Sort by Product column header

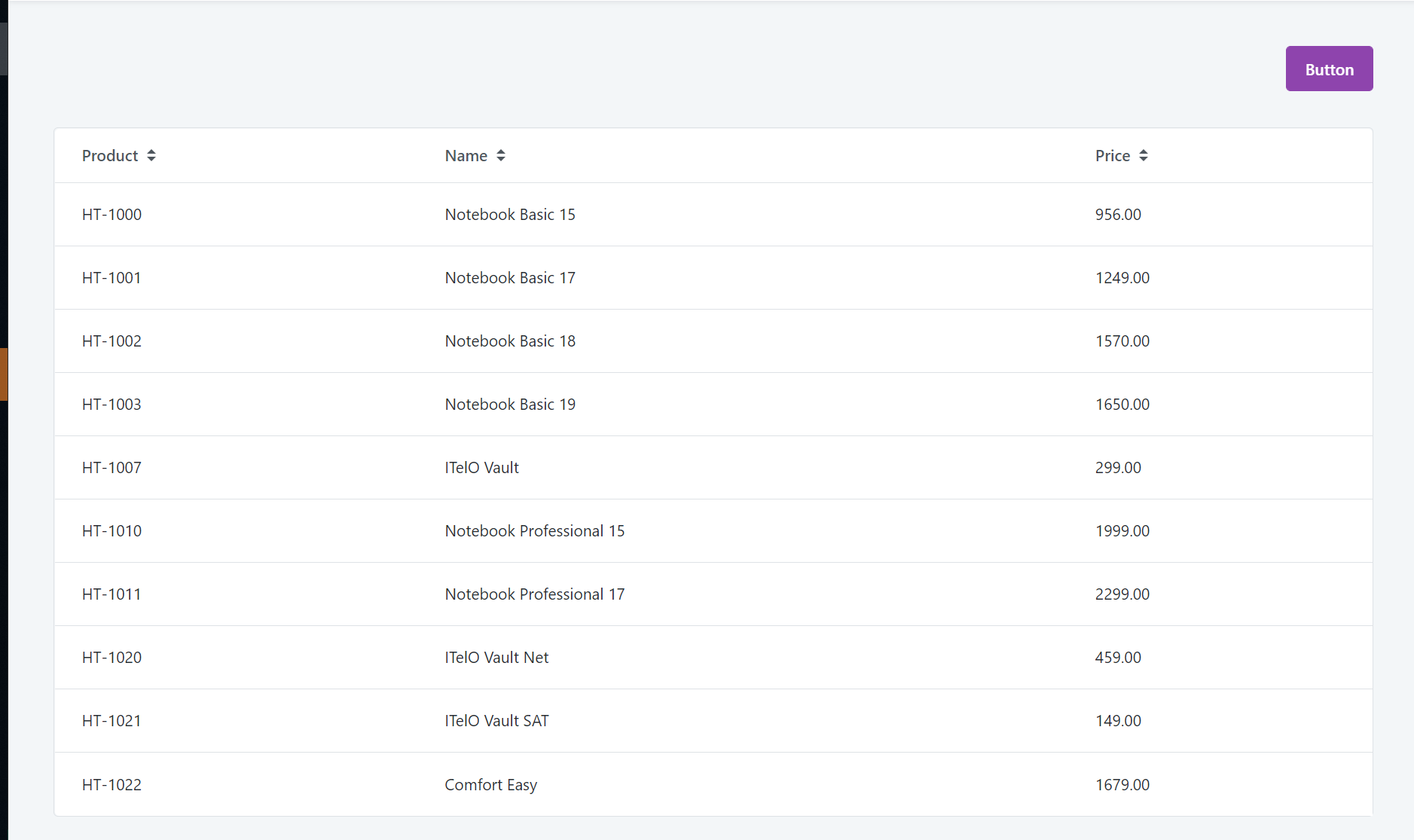coord(110,155)
